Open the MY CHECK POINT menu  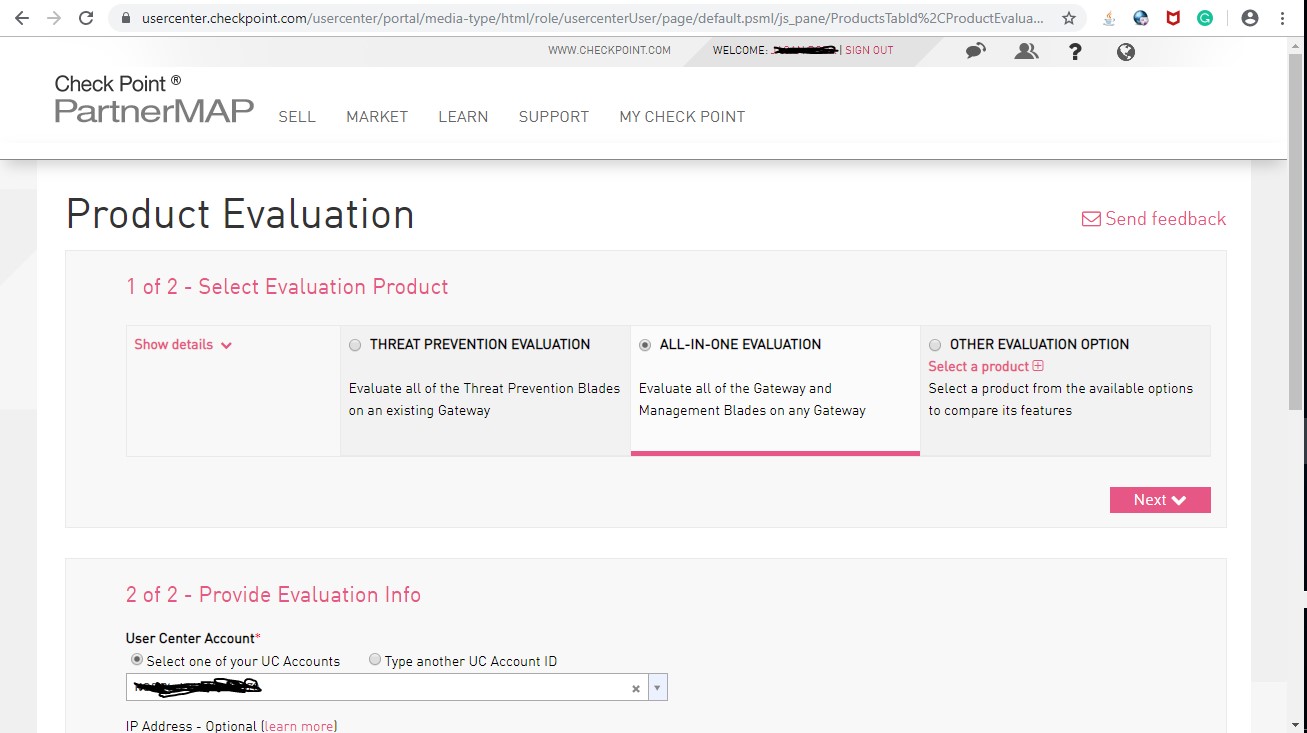click(682, 117)
